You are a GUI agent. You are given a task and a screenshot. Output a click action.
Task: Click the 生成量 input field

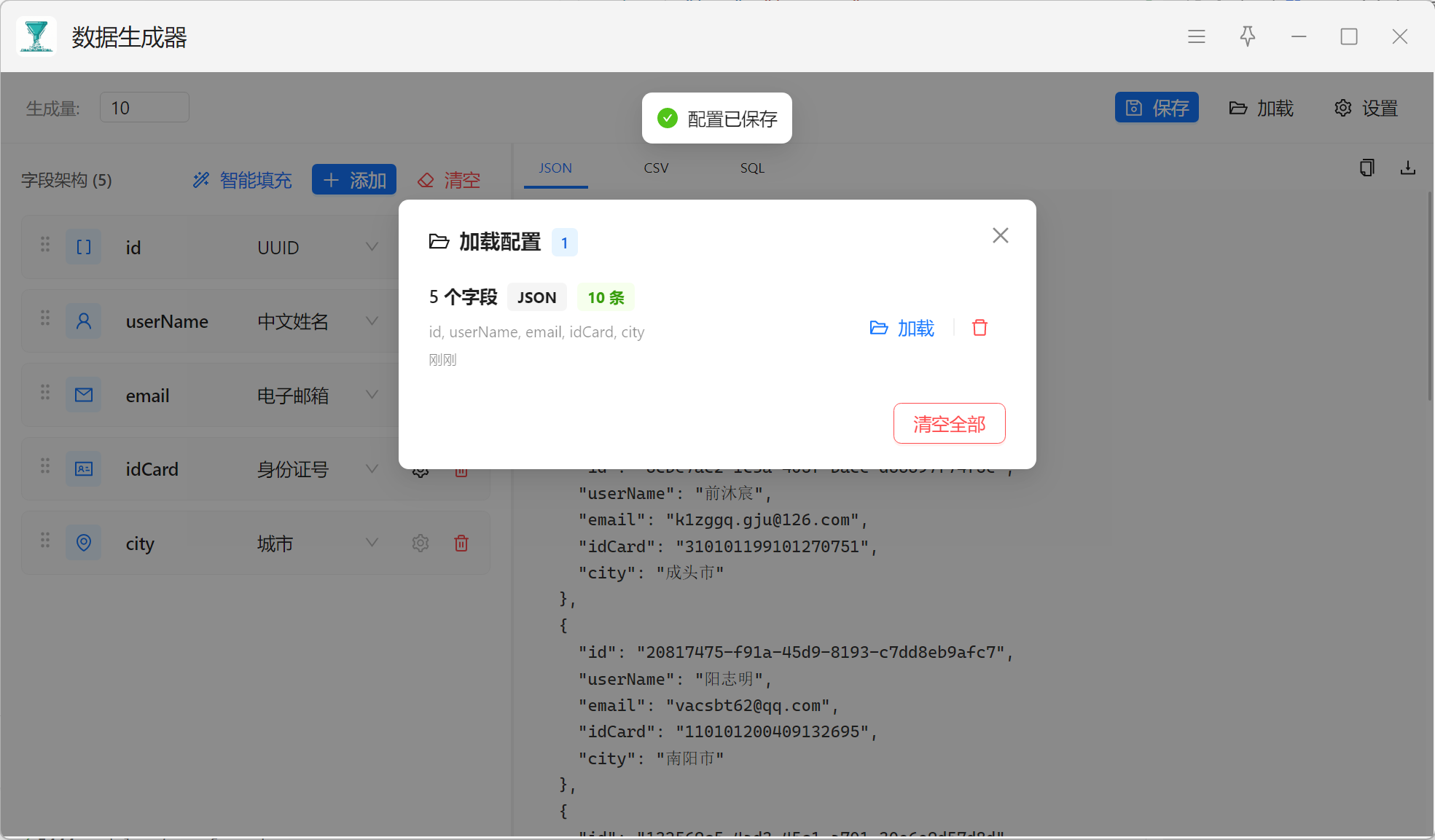(144, 108)
